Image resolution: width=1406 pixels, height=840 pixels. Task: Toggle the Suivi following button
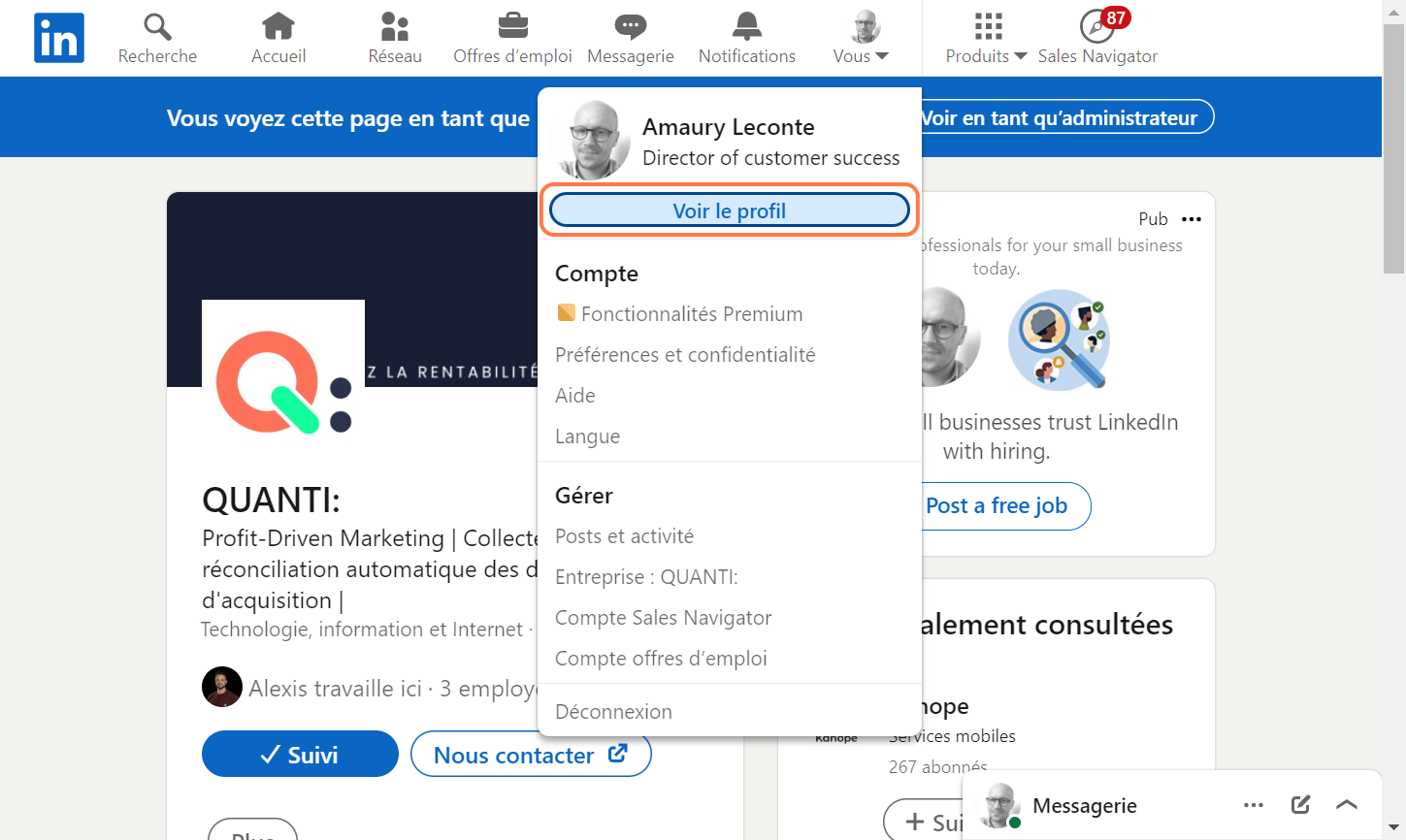point(300,754)
